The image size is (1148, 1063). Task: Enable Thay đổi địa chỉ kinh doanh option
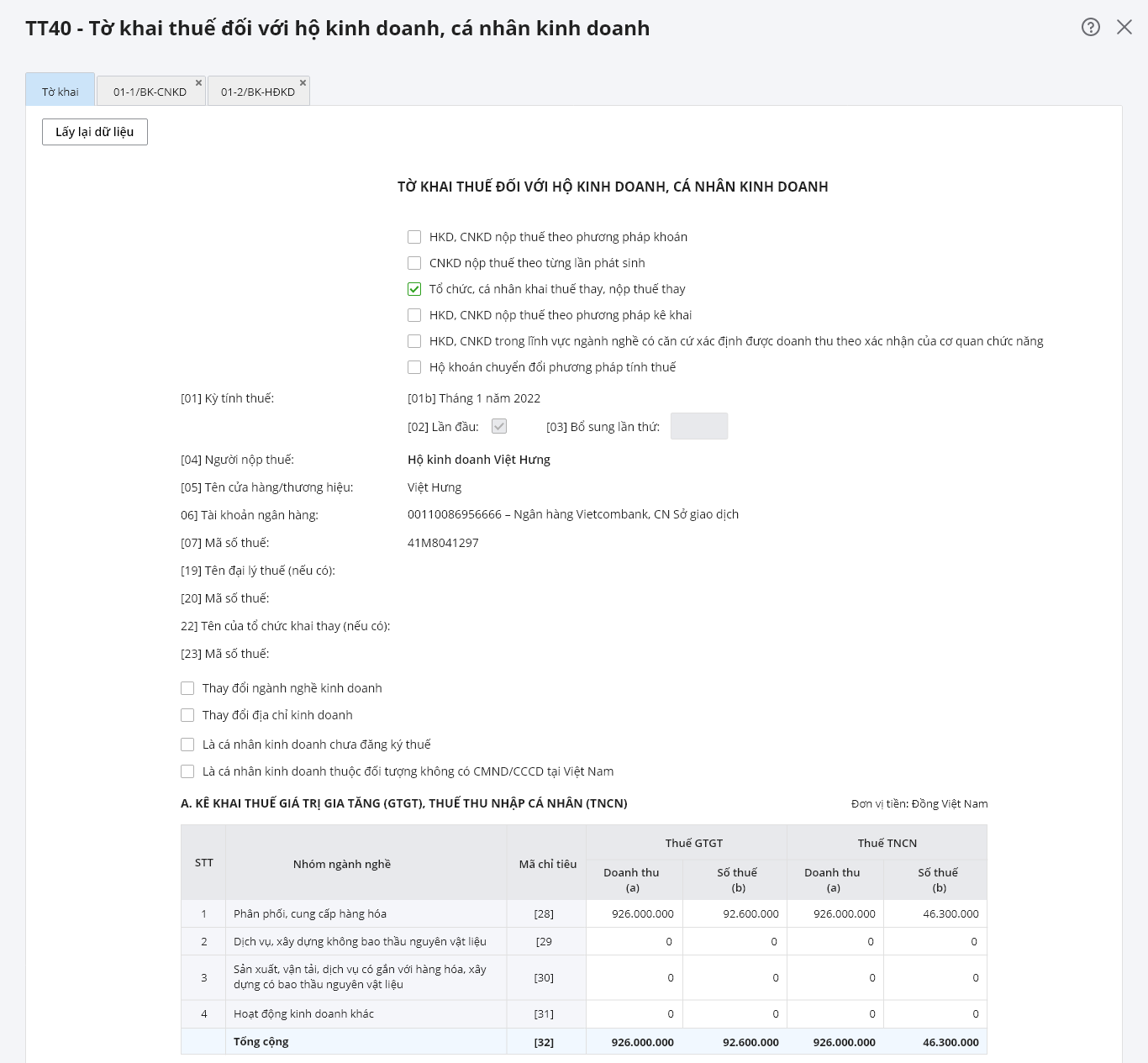pos(187,715)
